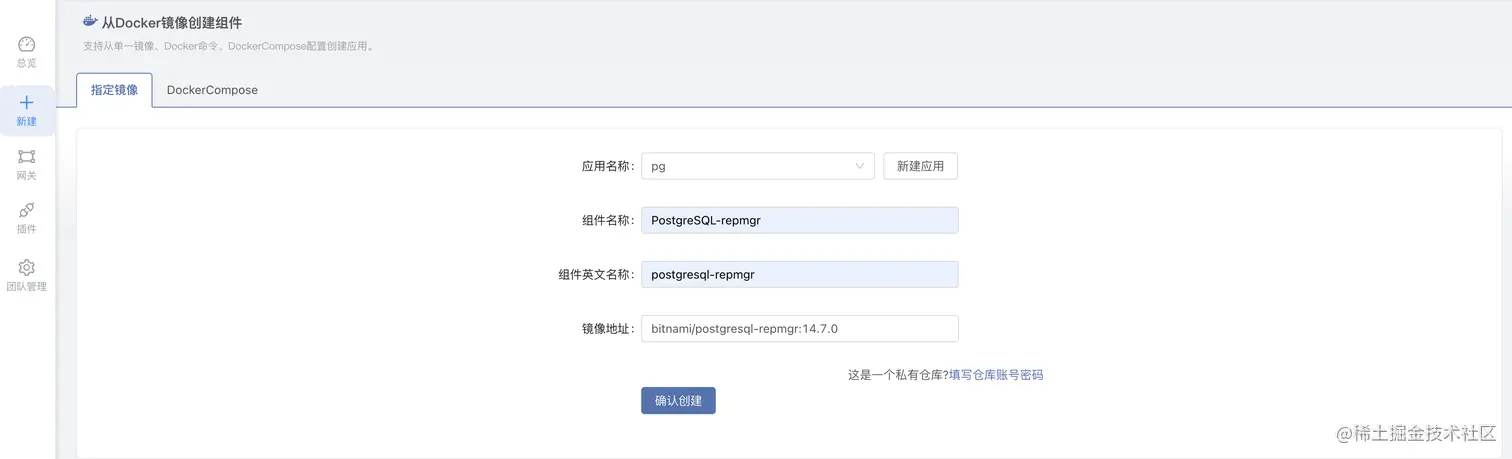1512x459 pixels.
Task: Switch to the 指定镜像 tab
Action: coord(114,90)
